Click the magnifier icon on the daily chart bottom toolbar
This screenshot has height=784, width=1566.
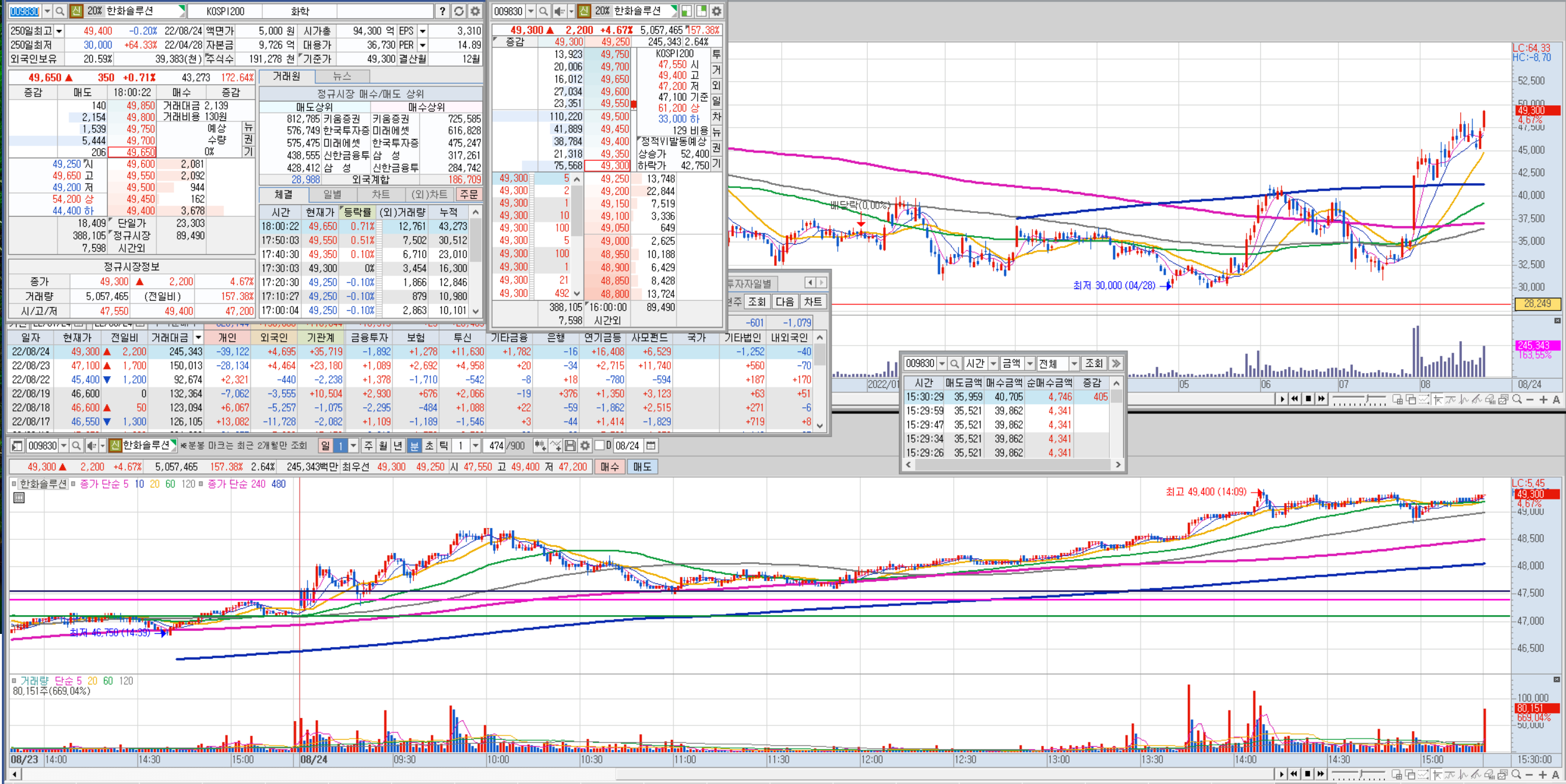pyautogui.click(x=1517, y=399)
